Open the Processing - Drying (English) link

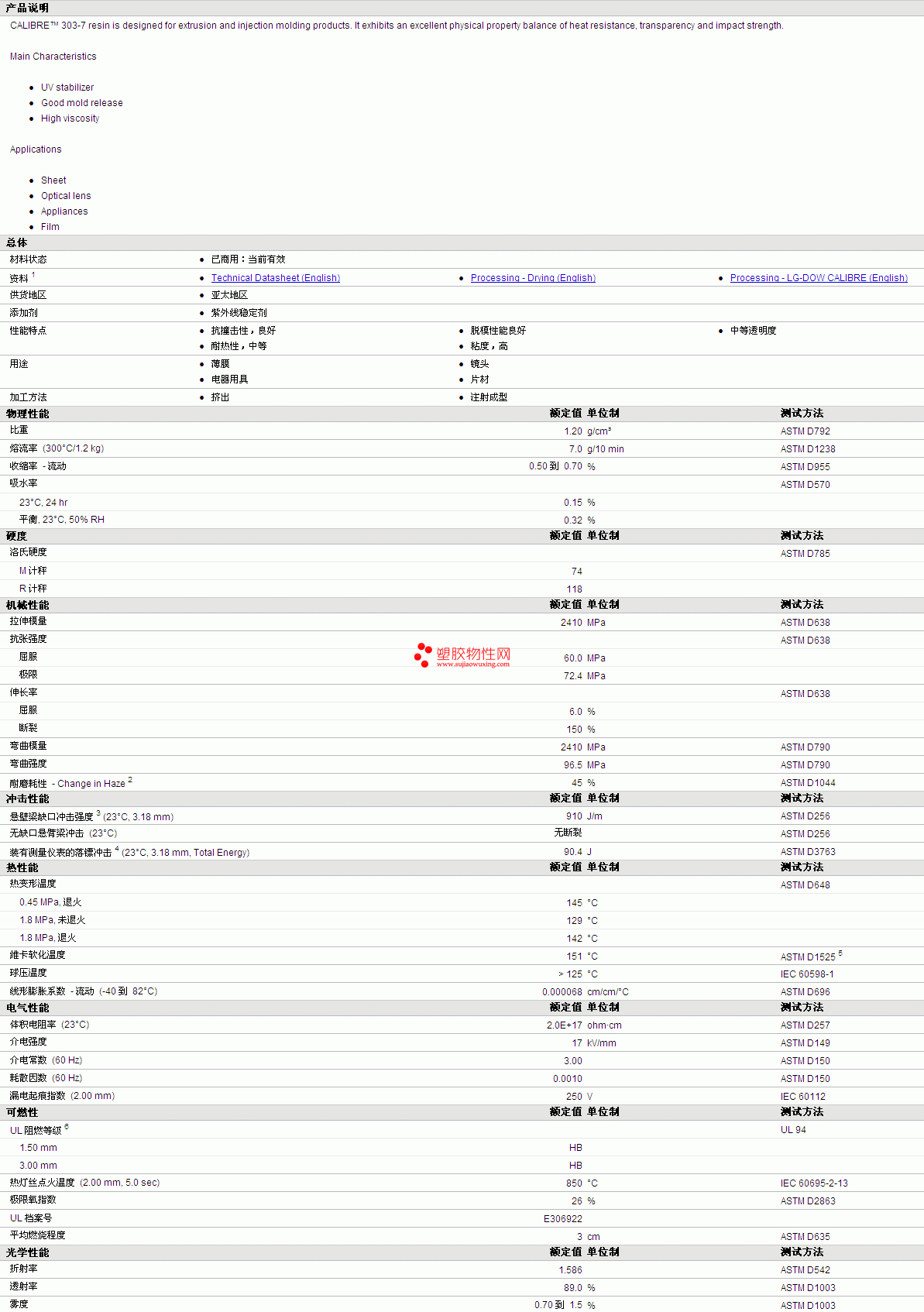click(533, 278)
